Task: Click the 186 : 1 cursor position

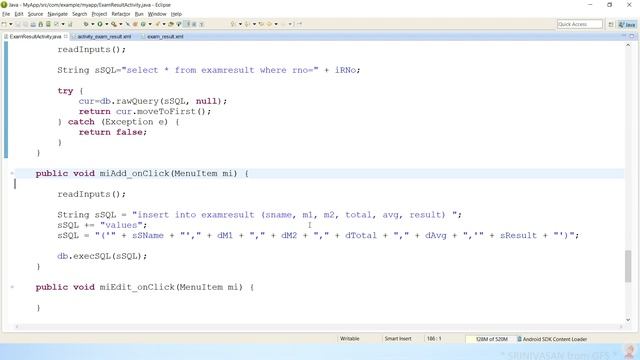Action: point(434,339)
